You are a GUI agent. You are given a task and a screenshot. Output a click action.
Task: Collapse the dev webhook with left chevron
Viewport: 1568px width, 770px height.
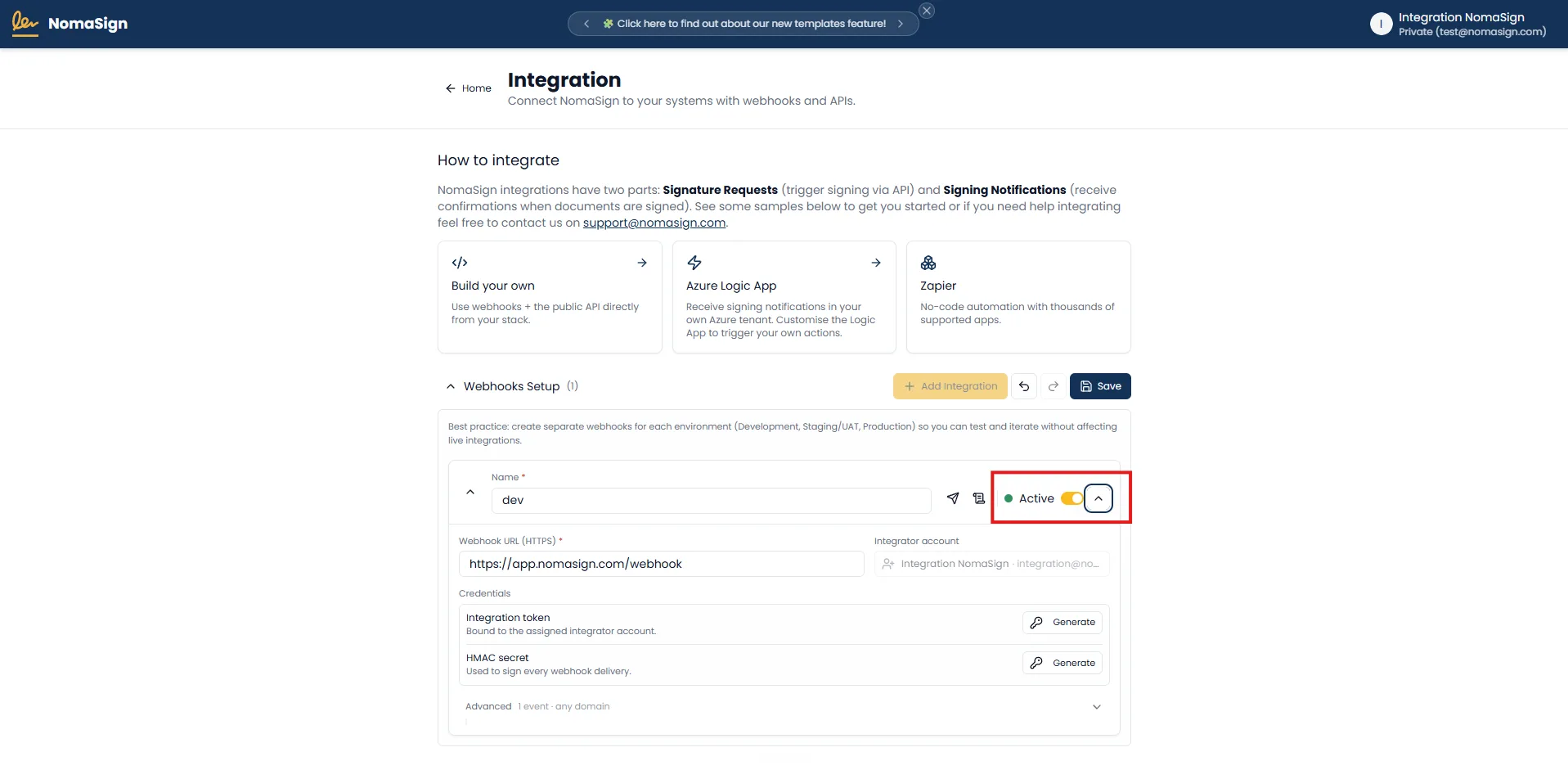click(x=470, y=492)
